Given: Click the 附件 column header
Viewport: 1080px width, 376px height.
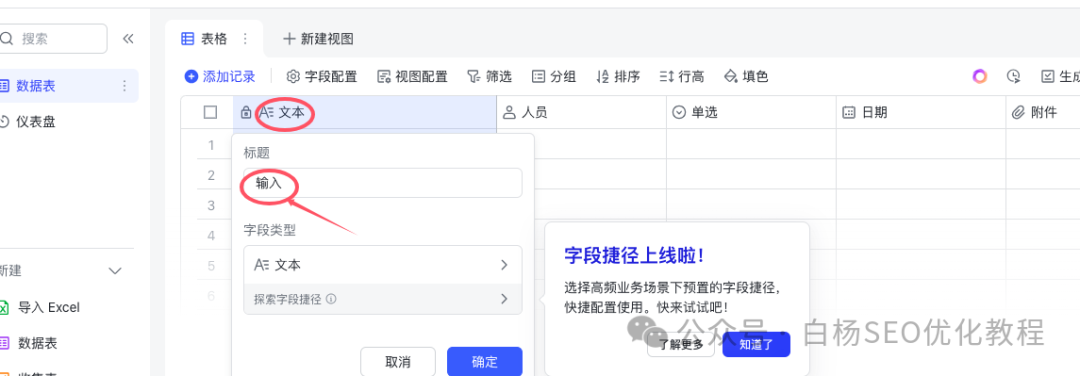Looking at the screenshot, I should [1043, 112].
